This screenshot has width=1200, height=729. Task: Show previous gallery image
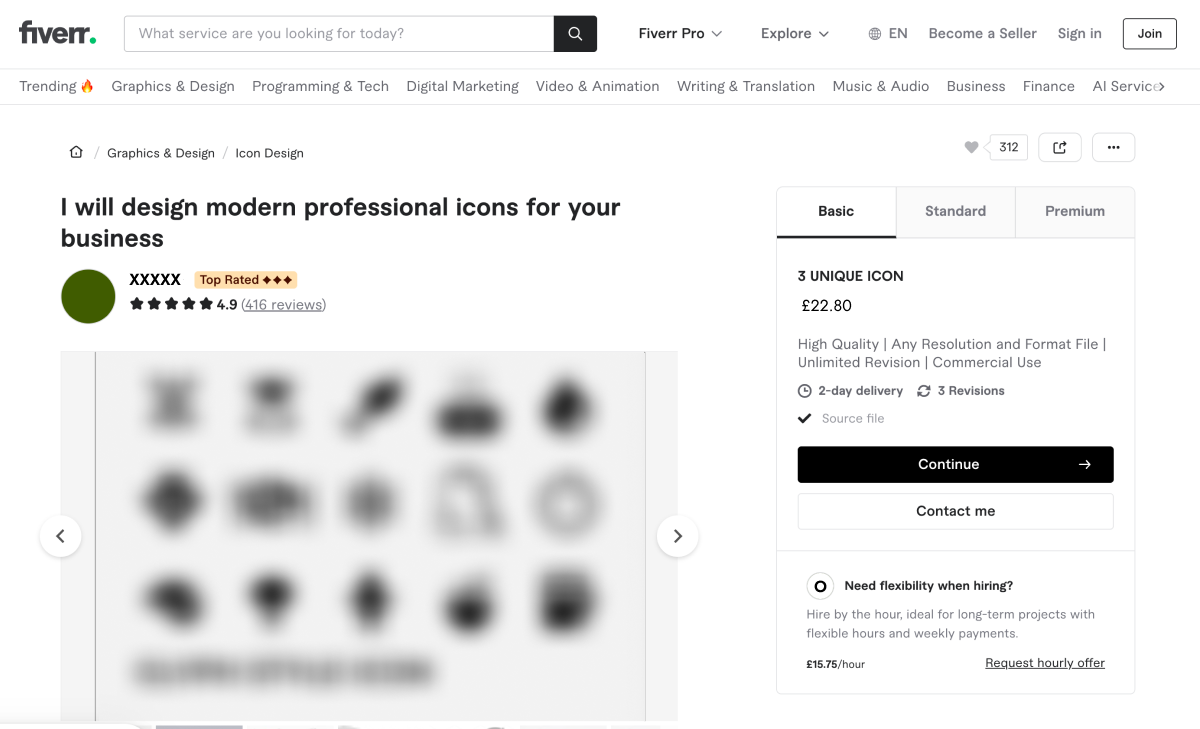pyautogui.click(x=60, y=536)
